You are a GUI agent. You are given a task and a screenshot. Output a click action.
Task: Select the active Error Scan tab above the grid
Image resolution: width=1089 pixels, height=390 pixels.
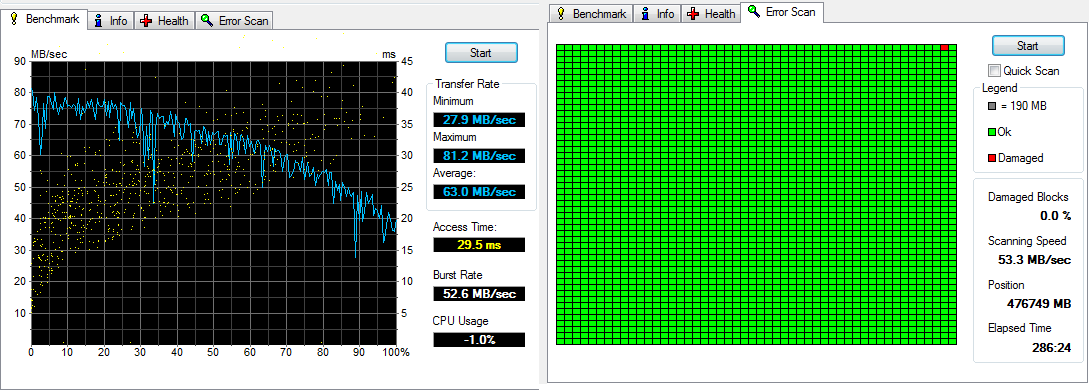(782, 12)
